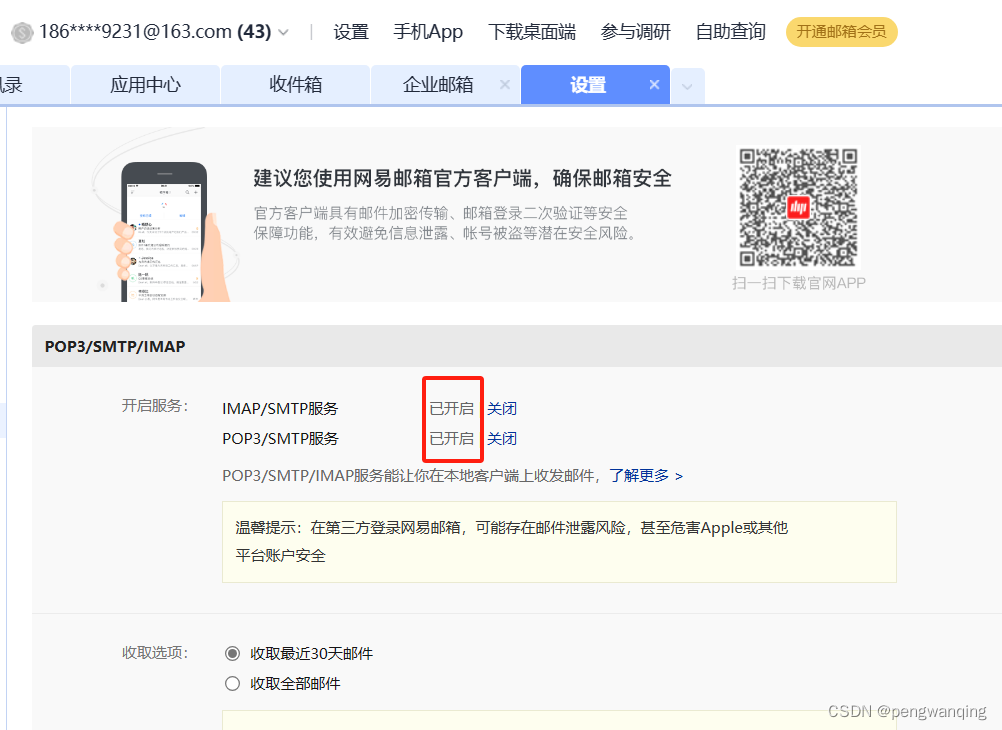Click the 开启服务 label
The image size is (1002, 730).
155,406
